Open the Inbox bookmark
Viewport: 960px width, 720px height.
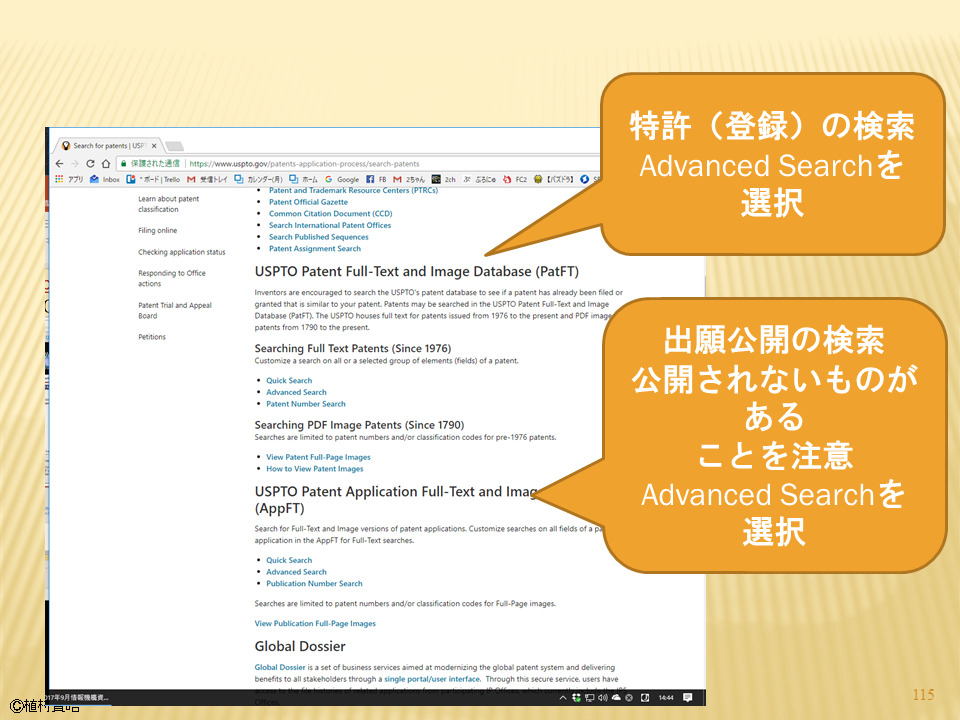(105, 179)
